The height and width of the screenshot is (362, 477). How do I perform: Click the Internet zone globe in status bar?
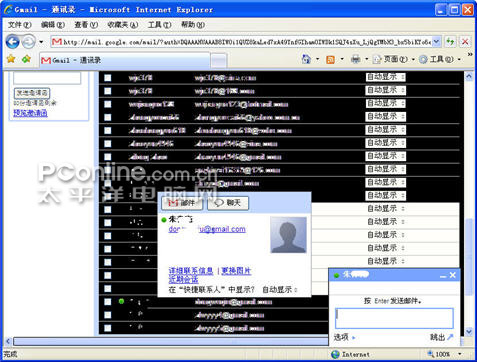[335, 354]
